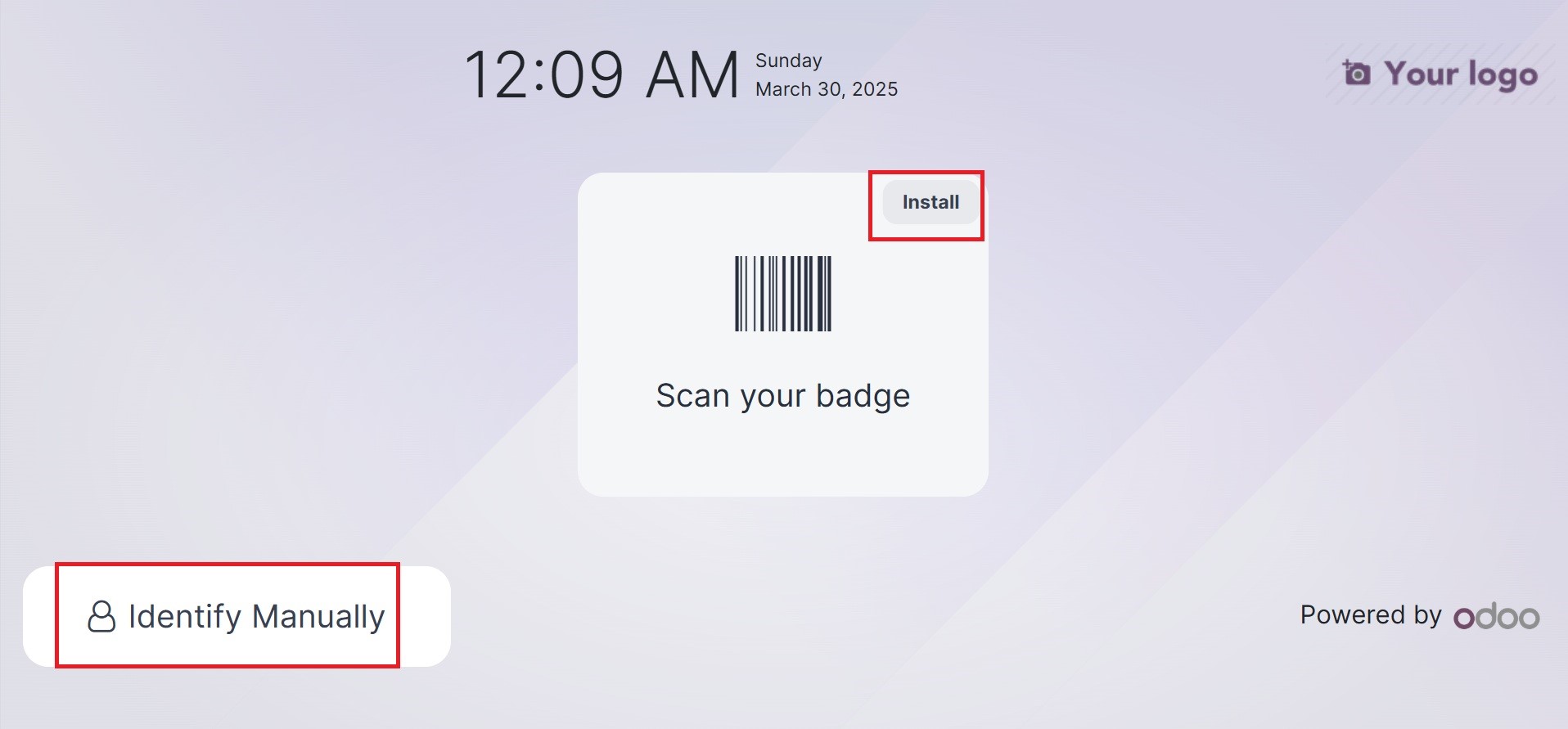Click the hour digits 12 of the clock

[496, 75]
